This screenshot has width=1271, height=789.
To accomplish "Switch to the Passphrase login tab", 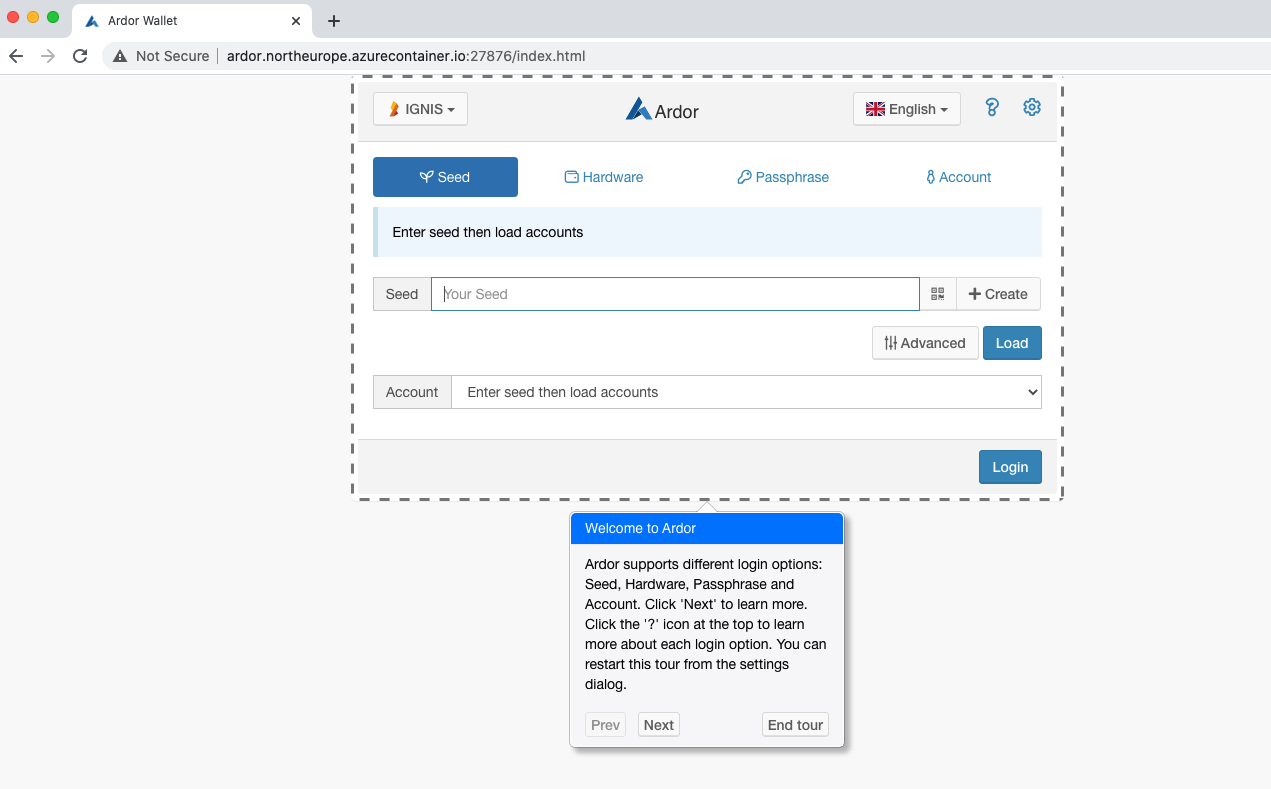I will (782, 176).
